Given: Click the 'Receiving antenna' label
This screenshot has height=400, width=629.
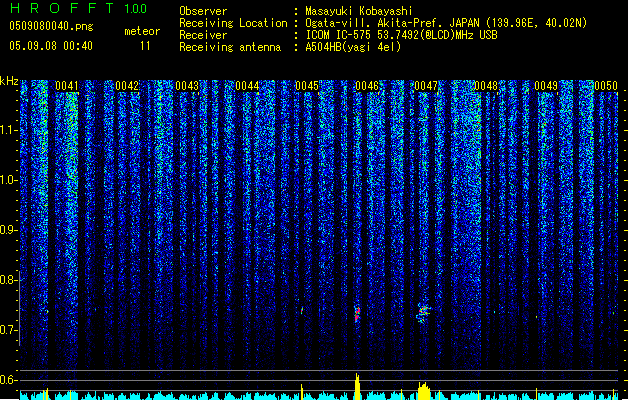Looking at the screenshot, I should [x=230, y=47].
